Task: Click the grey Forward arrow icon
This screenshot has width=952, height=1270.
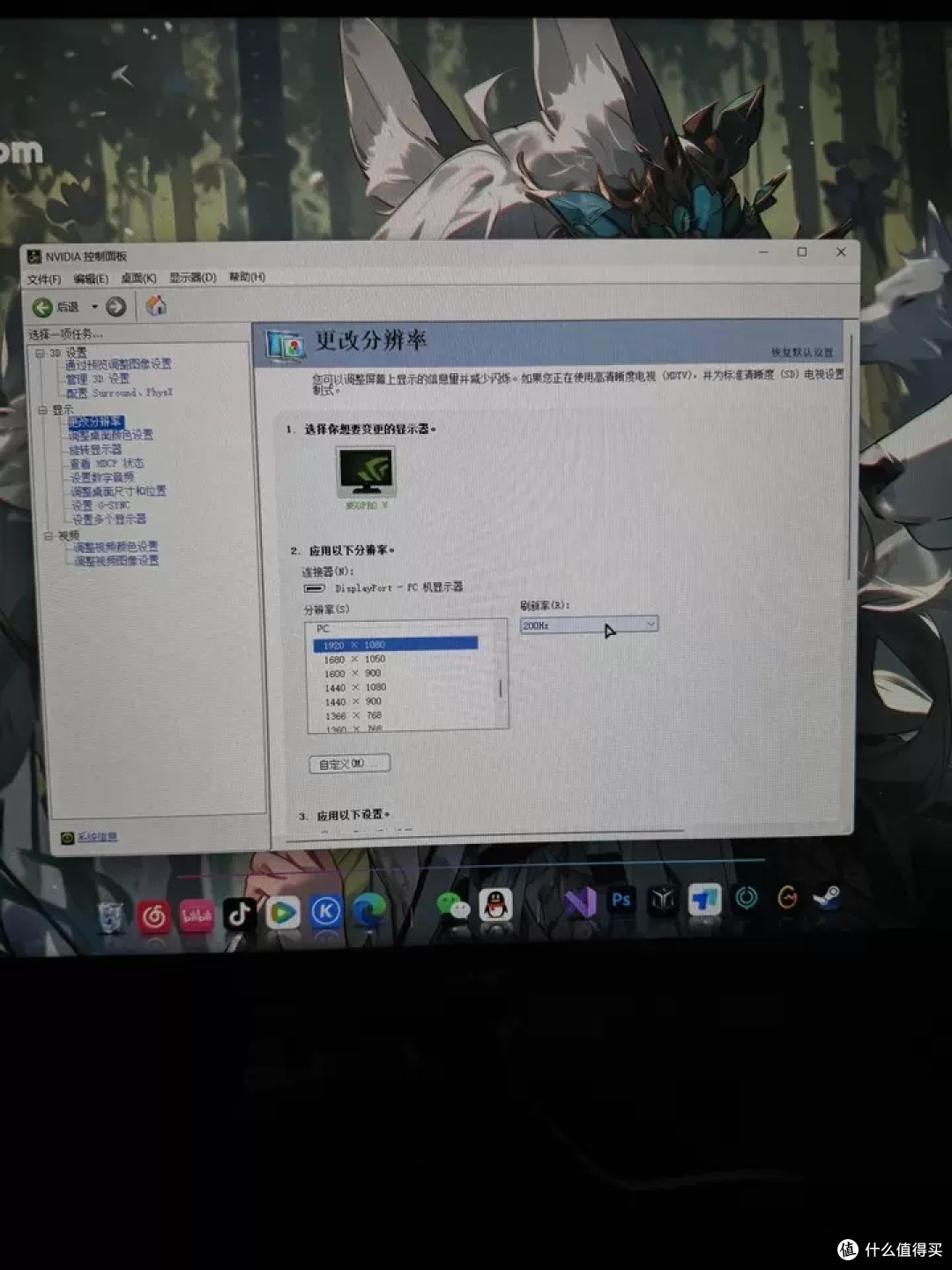Action: coord(115,307)
